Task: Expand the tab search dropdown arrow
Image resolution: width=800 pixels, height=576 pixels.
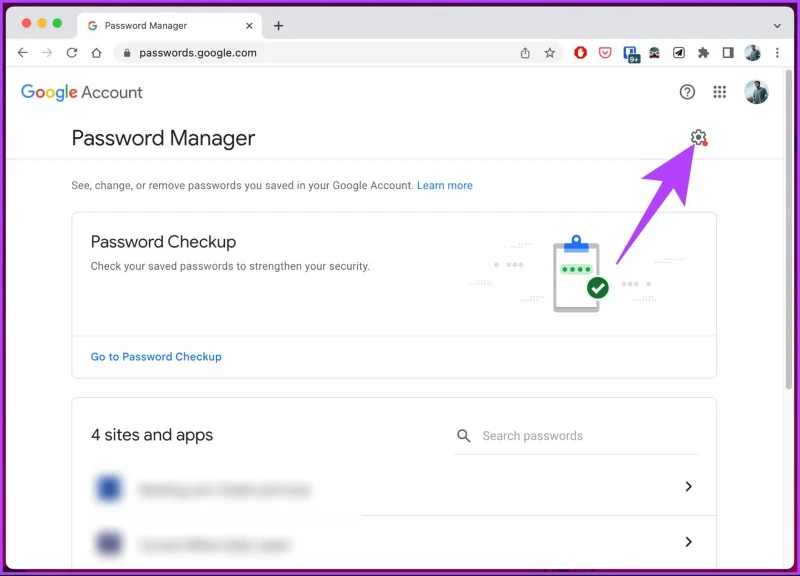Action: (x=777, y=26)
